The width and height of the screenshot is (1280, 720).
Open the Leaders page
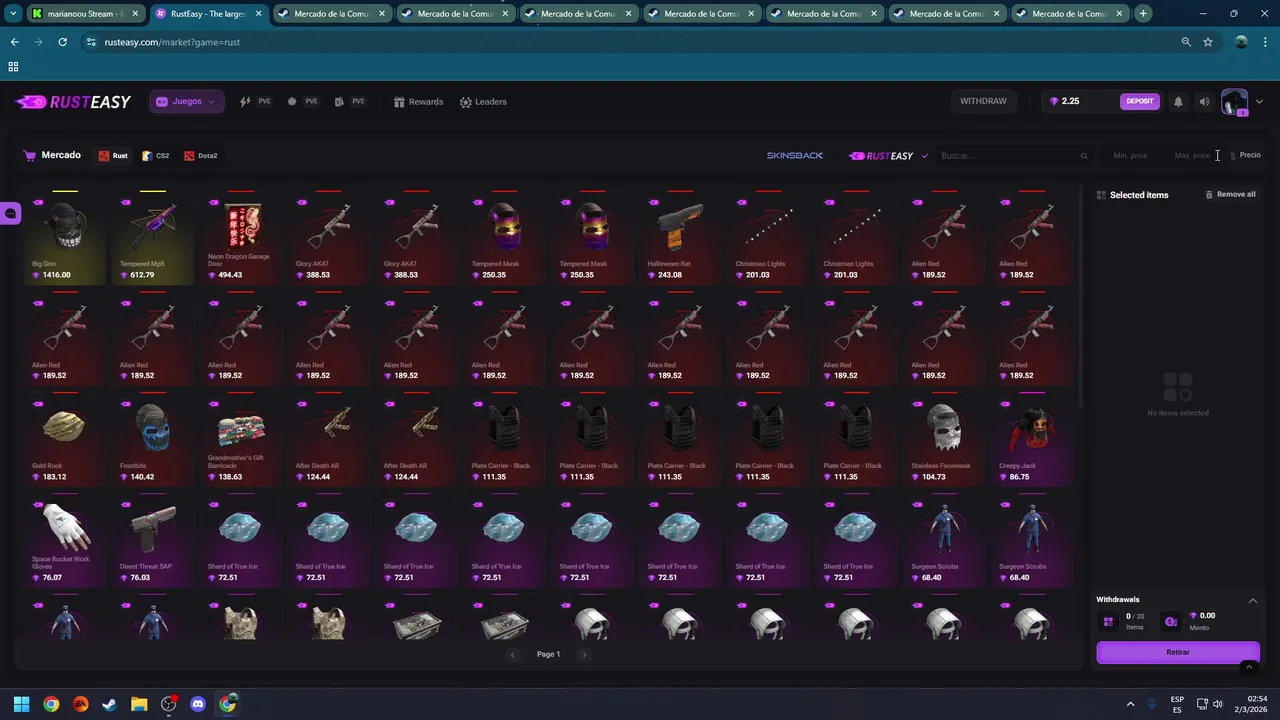pyautogui.click(x=483, y=102)
